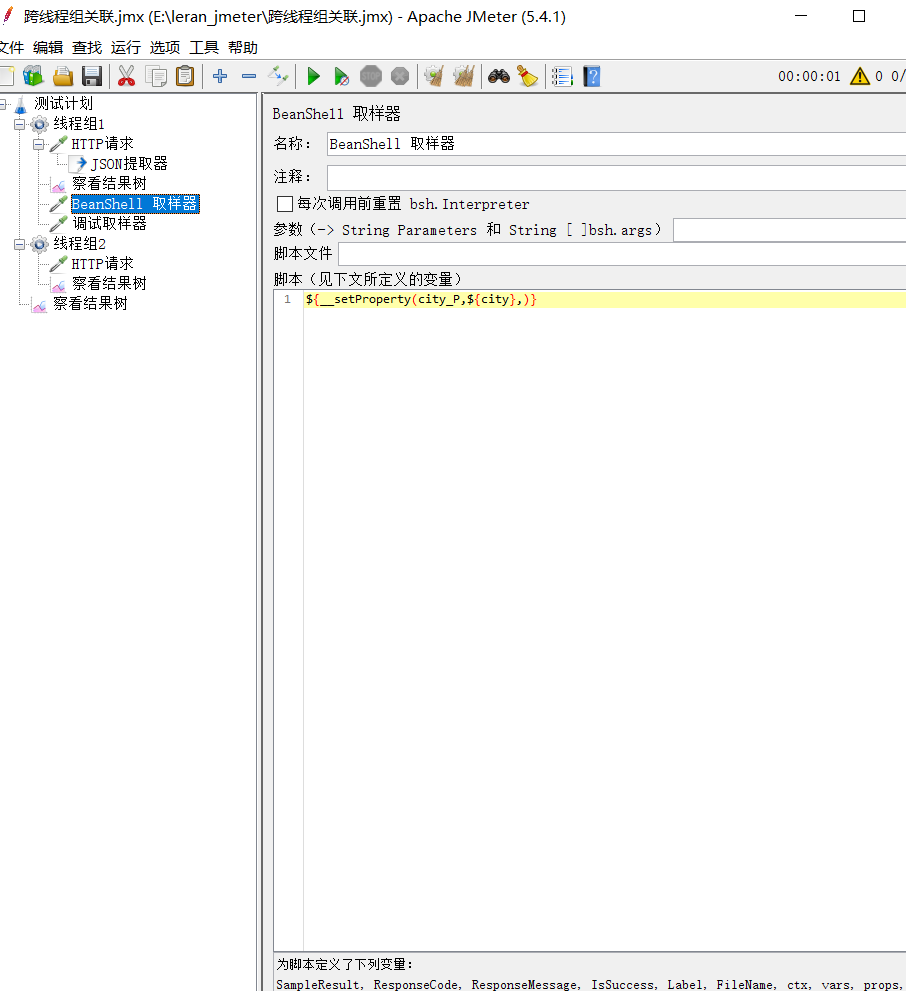
Task: Collapse all nodes with minus icon
Action: pos(249,76)
